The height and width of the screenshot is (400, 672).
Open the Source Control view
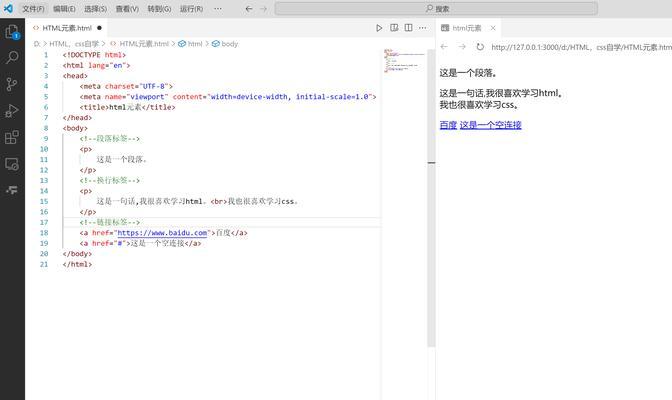[x=12, y=84]
